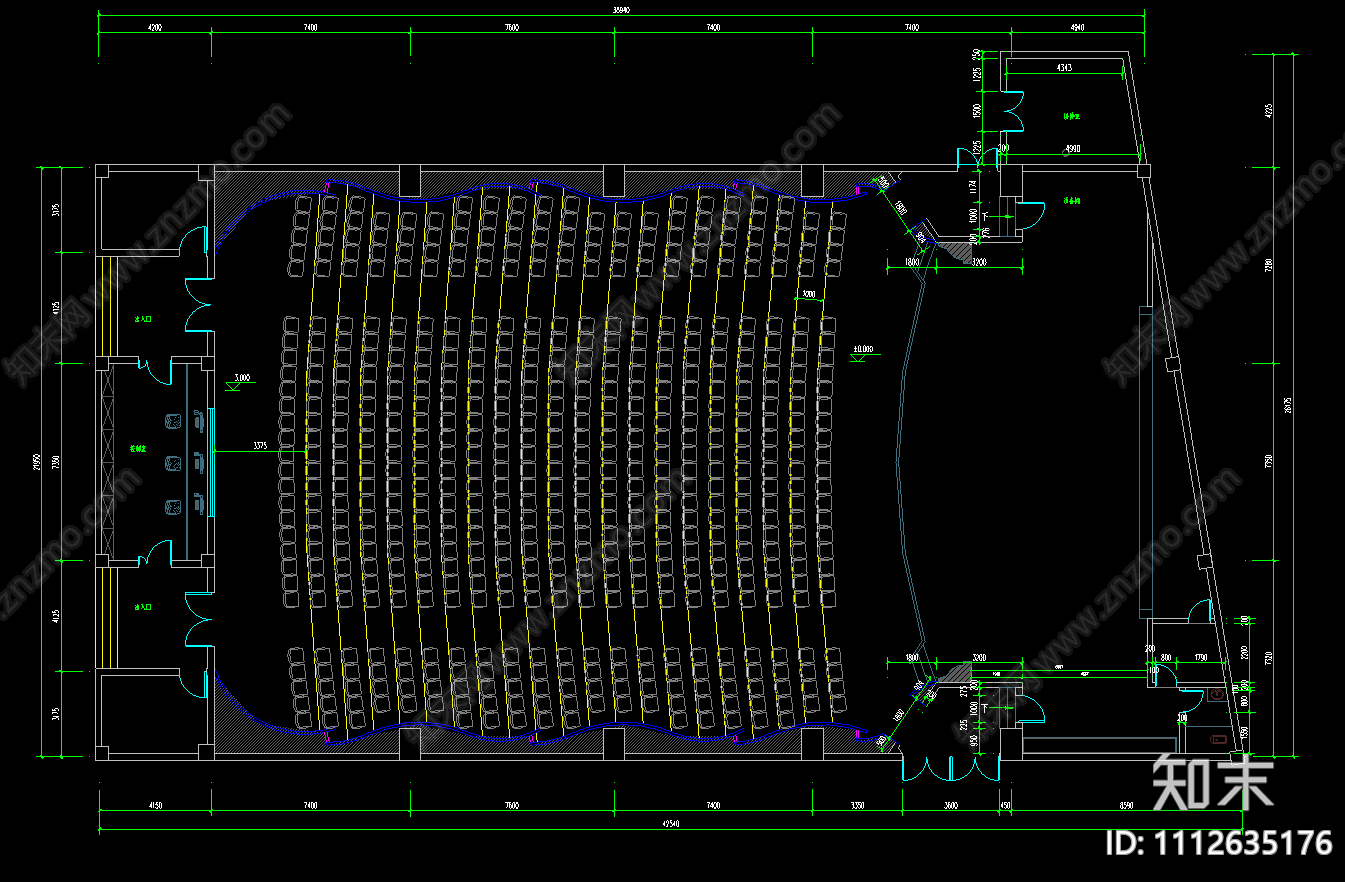Click the ±0.000 elevation label

[x=862, y=350]
